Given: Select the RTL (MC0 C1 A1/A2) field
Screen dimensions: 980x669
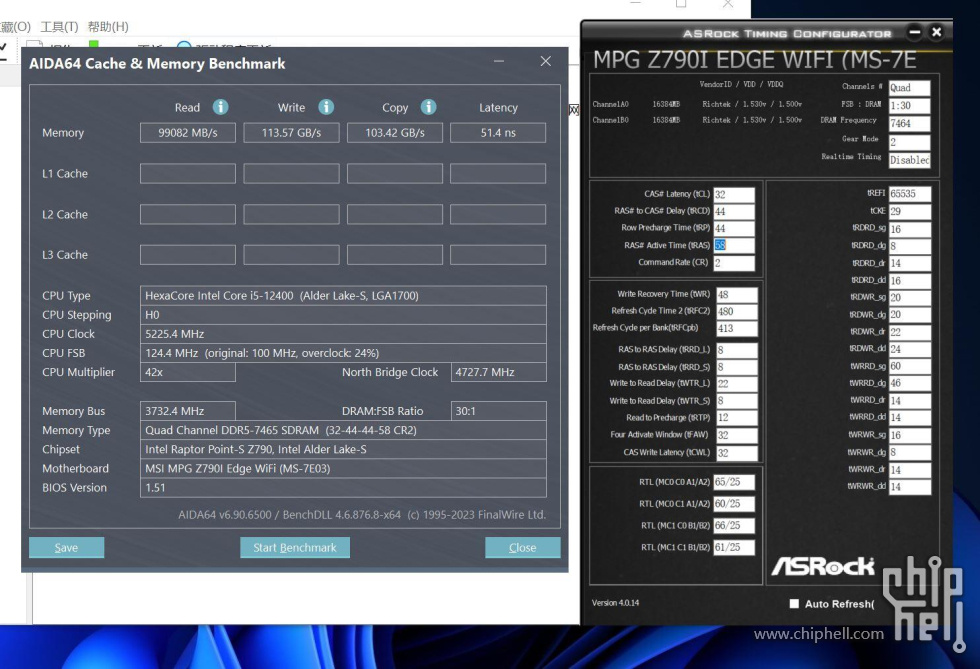Looking at the screenshot, I should click(734, 504).
